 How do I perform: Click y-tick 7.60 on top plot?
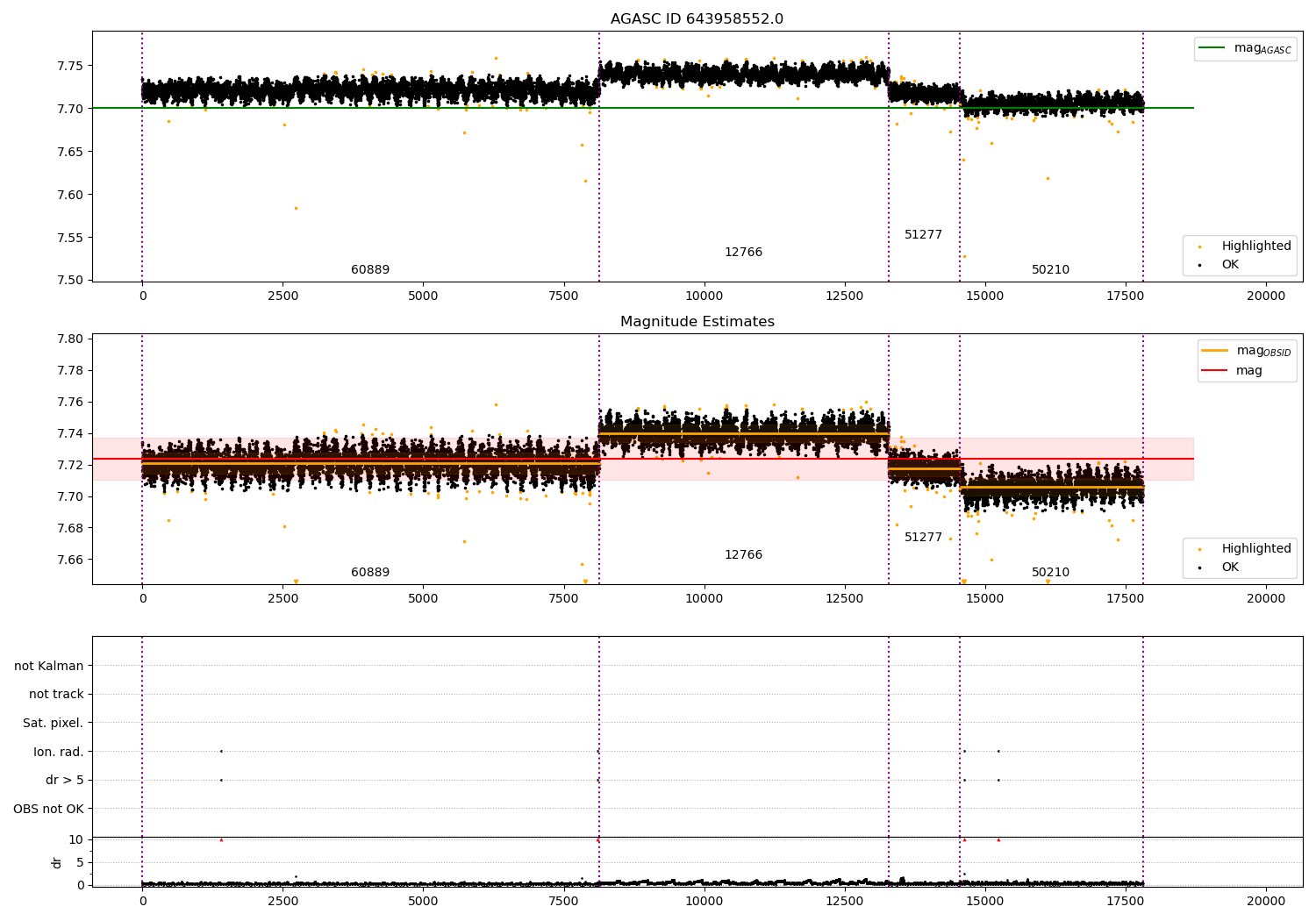click(x=70, y=195)
